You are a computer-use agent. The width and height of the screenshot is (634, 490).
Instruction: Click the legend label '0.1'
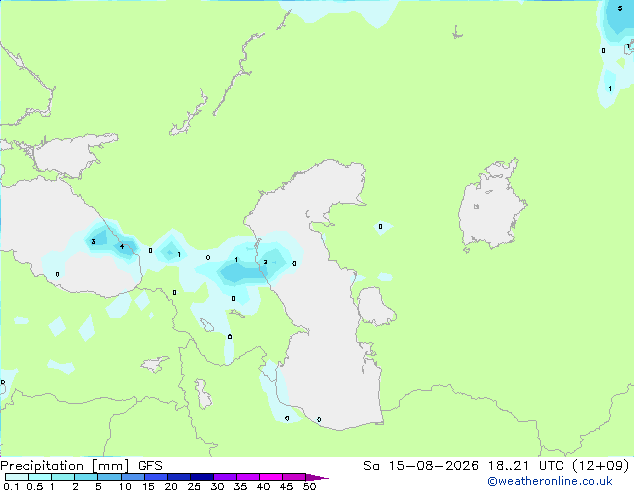(11, 486)
